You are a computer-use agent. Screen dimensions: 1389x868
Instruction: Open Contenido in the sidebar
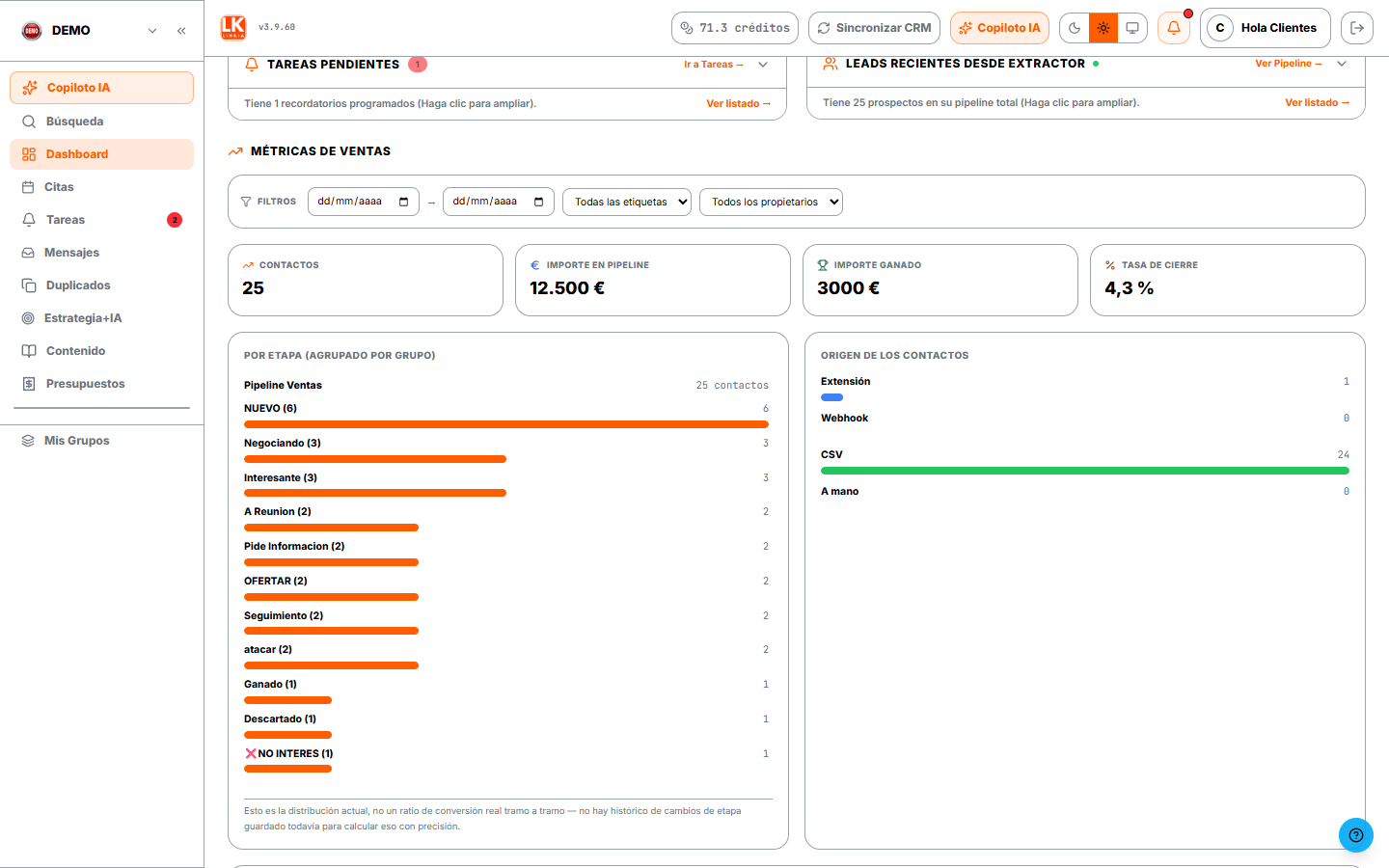(x=101, y=351)
